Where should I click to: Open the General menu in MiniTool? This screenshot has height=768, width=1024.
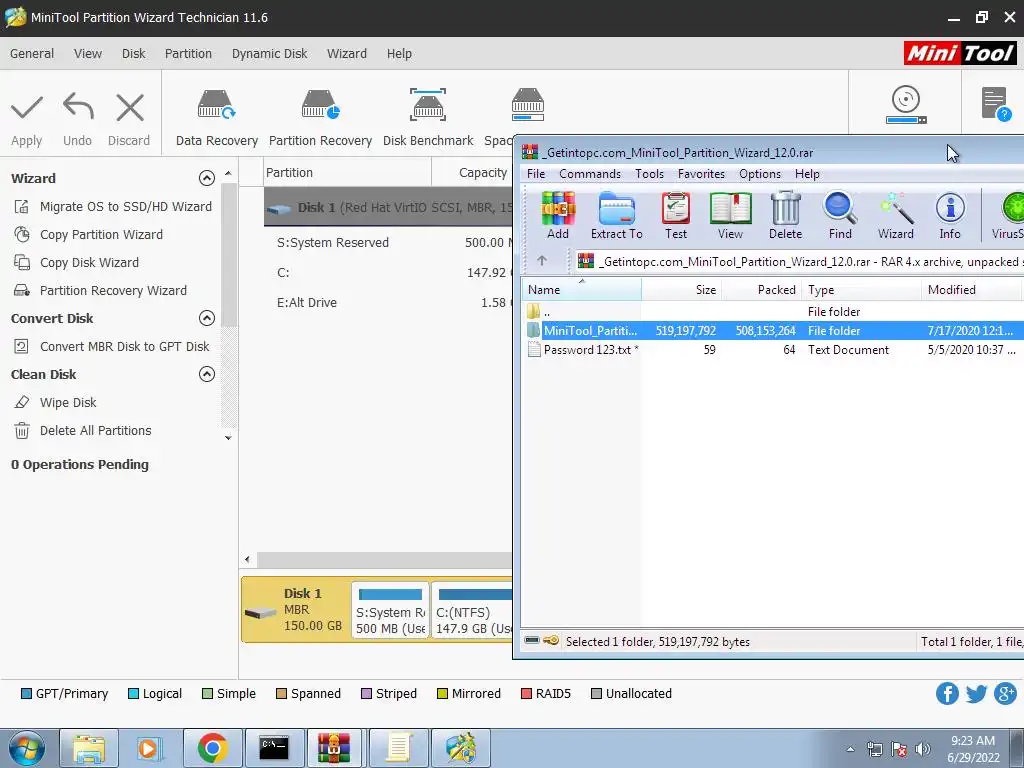pyautogui.click(x=31, y=54)
